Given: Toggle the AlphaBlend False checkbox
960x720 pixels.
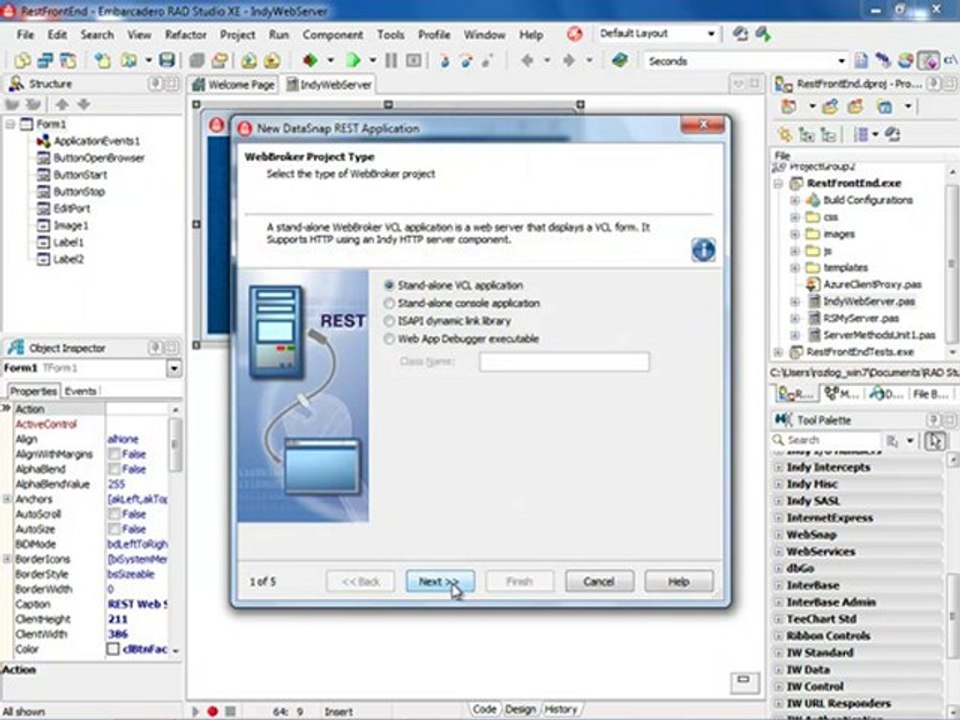Looking at the screenshot, I should (114, 469).
